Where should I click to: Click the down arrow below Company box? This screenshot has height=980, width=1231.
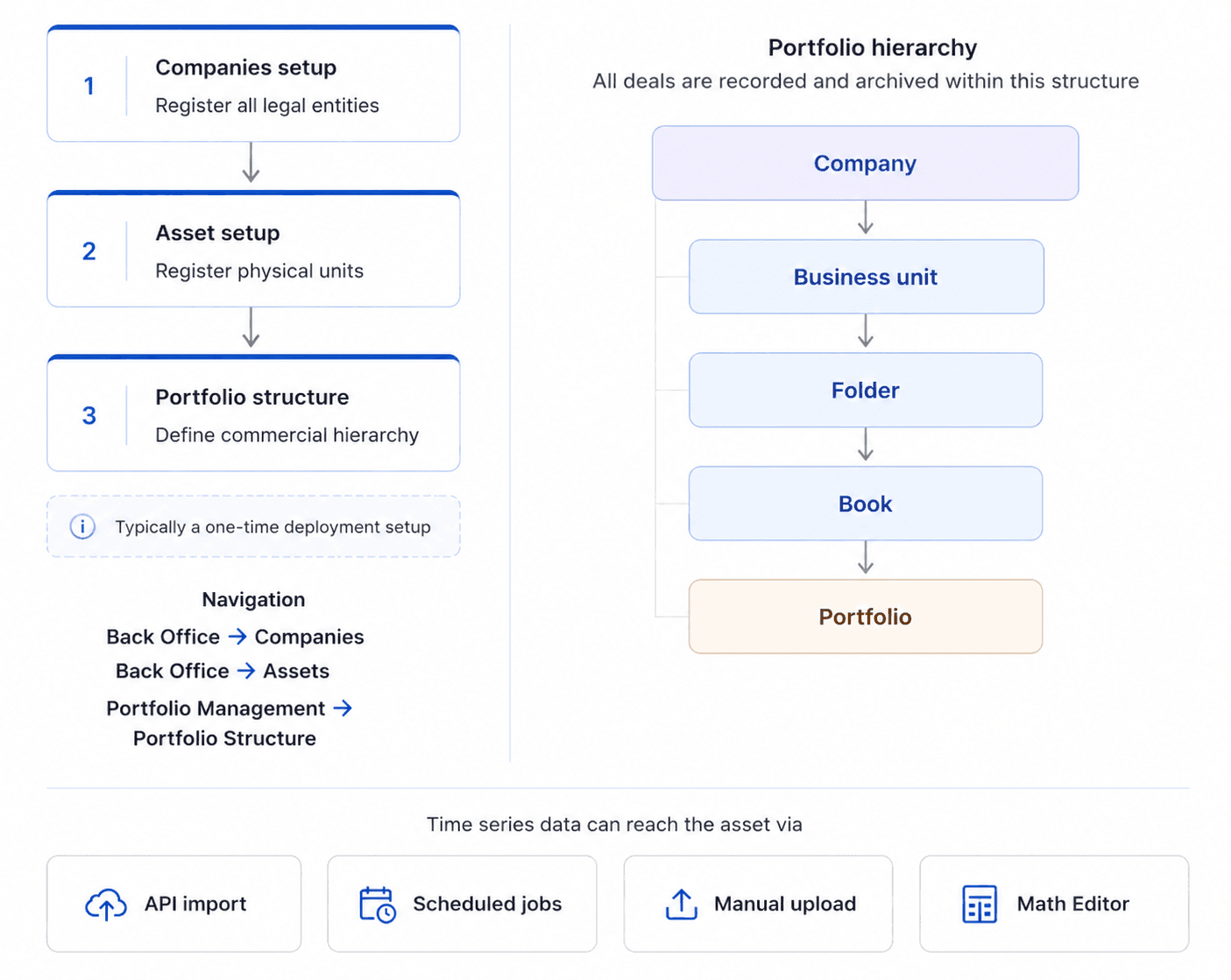pos(866,218)
